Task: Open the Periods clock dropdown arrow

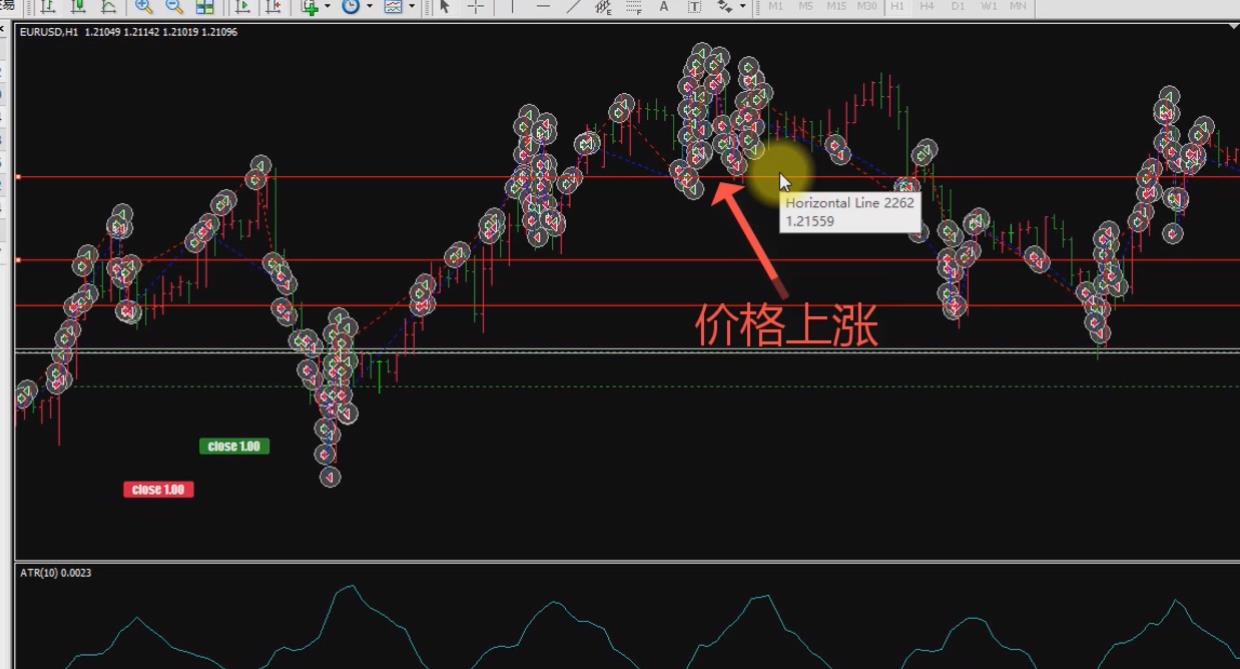Action: [369, 7]
